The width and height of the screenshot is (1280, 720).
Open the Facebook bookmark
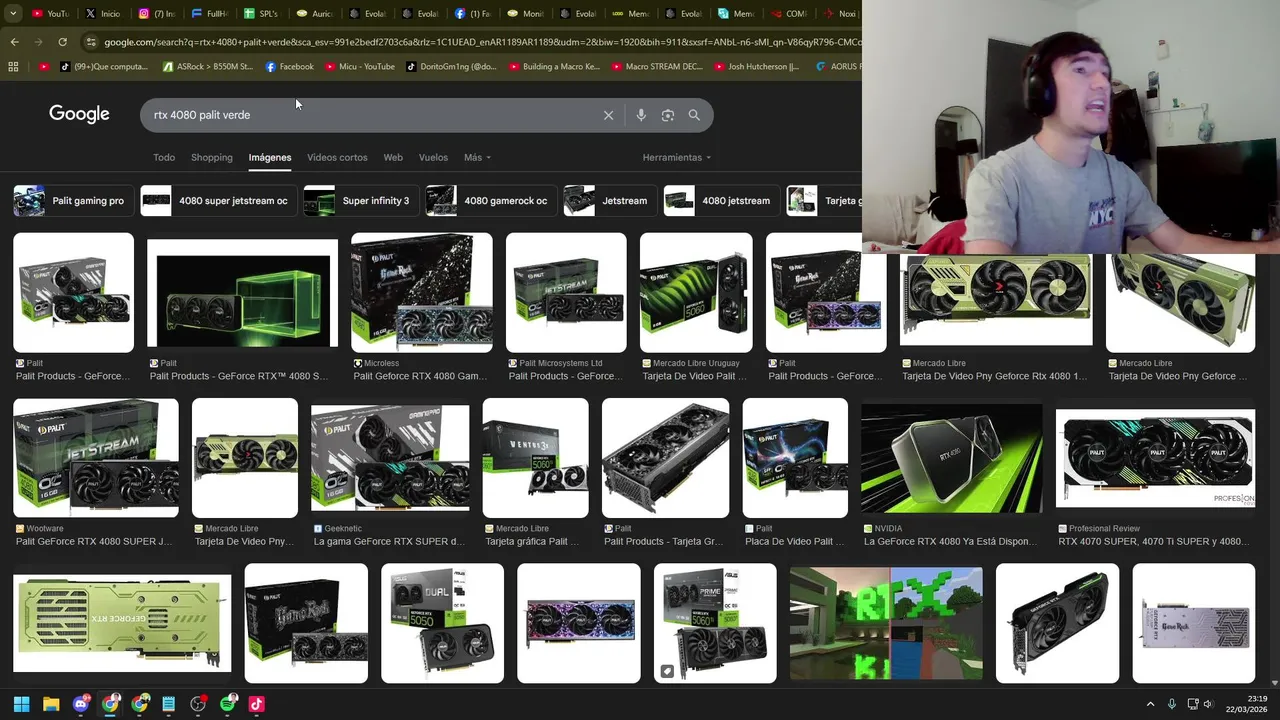290,66
